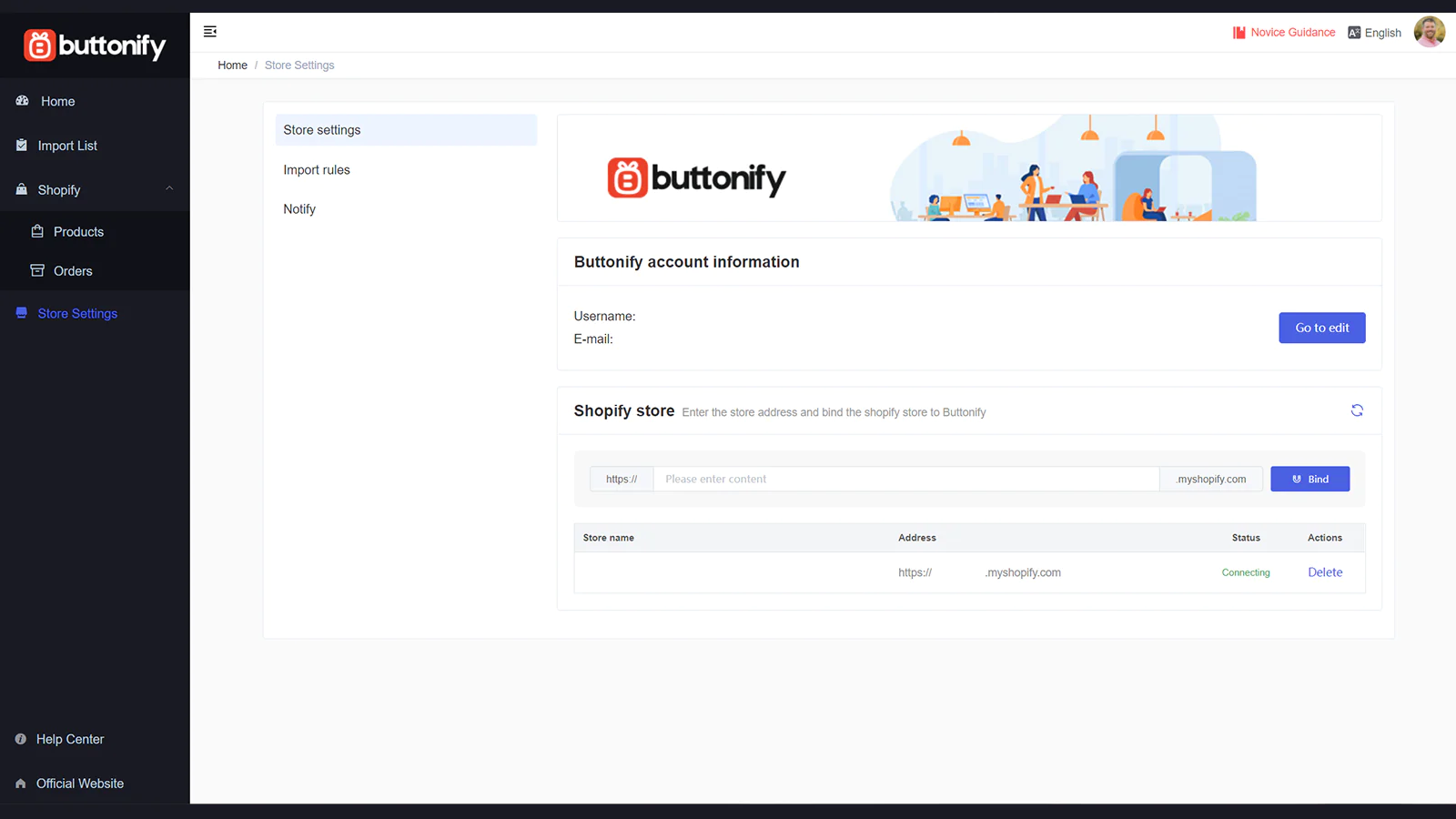Click the Bind button
1456x819 pixels.
coord(1309,479)
